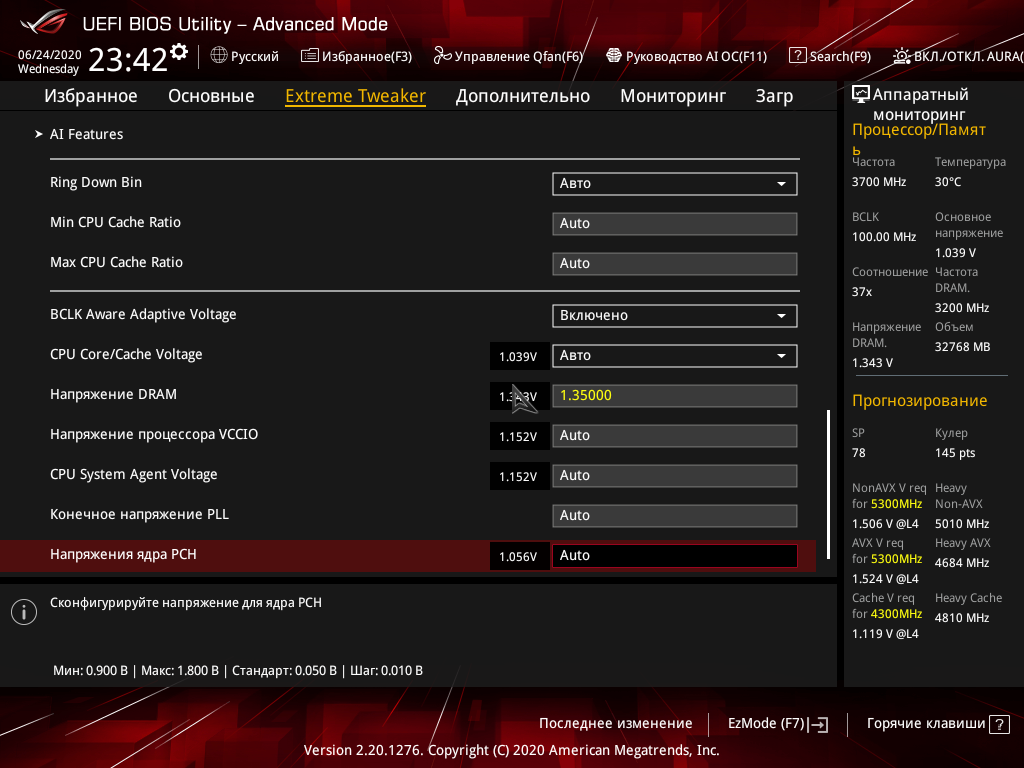
Task: Select Ring Down Bin label
Action: (96, 182)
